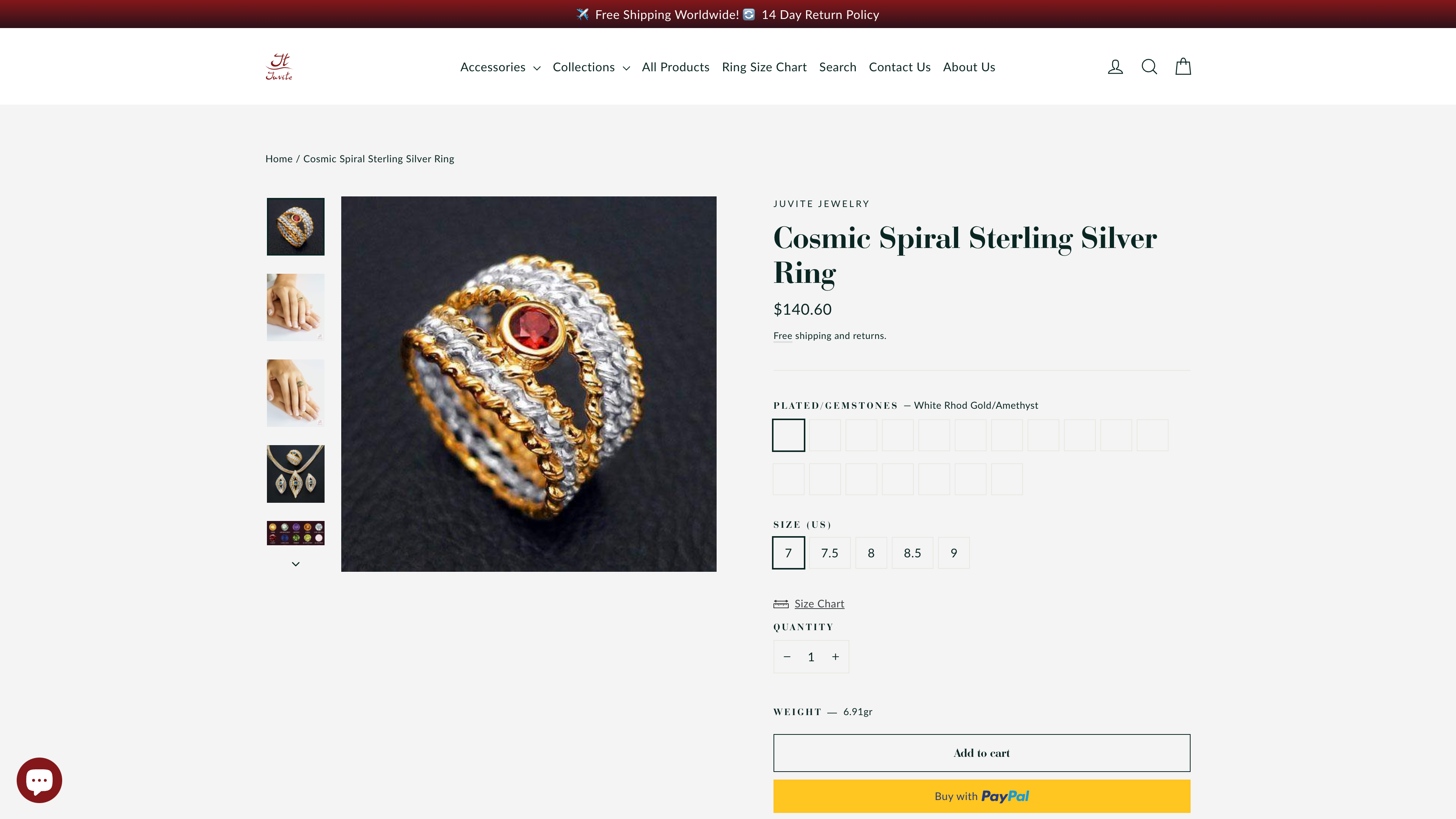Select ring size 9
This screenshot has height=819, width=1456.
coord(954,553)
